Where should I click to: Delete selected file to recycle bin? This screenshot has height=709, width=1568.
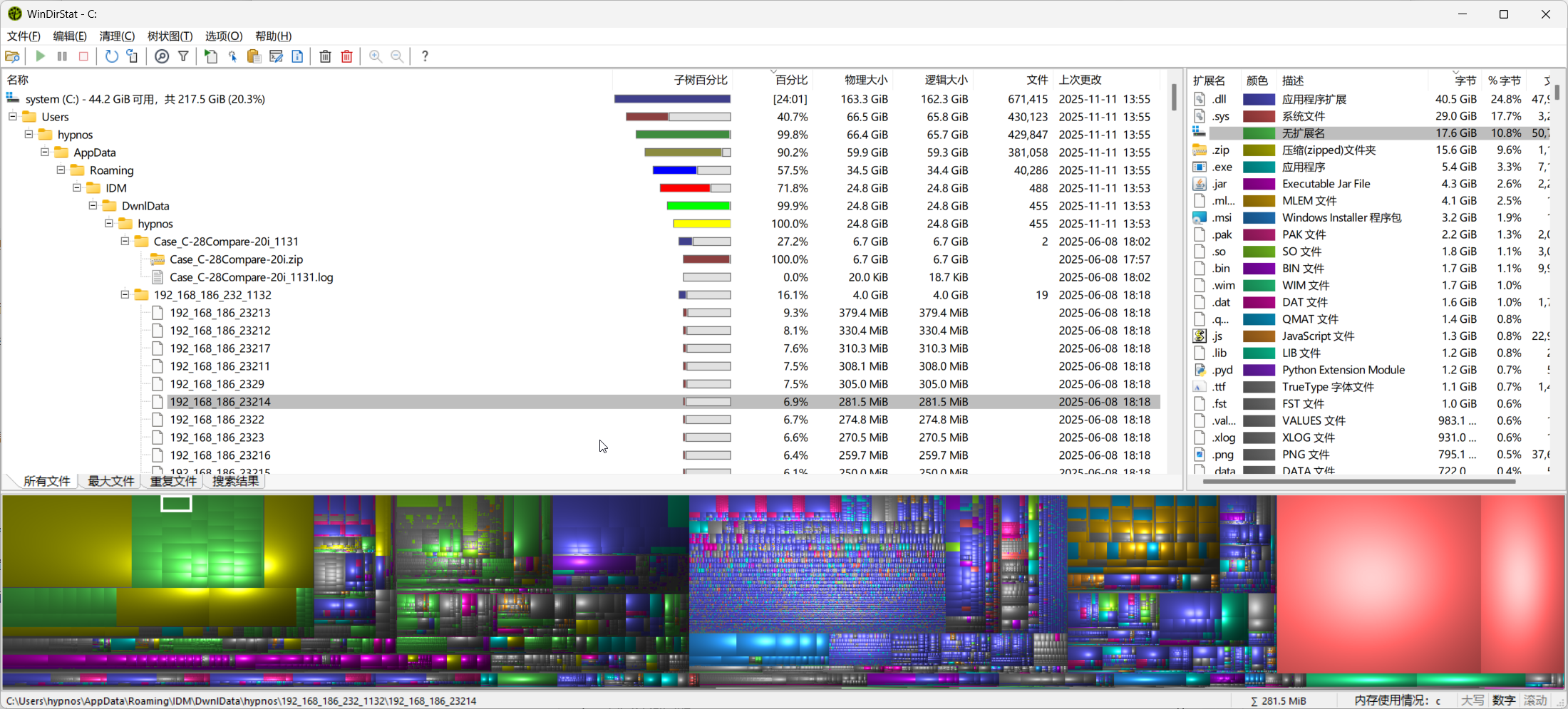[325, 56]
